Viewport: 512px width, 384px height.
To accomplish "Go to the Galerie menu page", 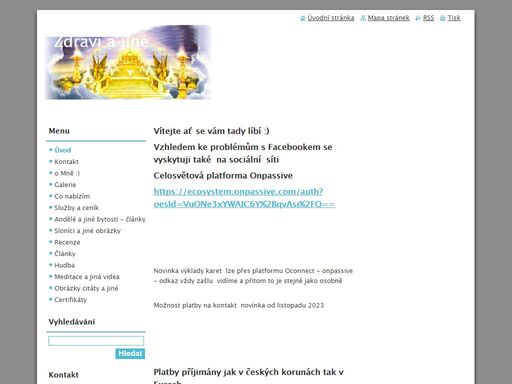I will 65,185.
